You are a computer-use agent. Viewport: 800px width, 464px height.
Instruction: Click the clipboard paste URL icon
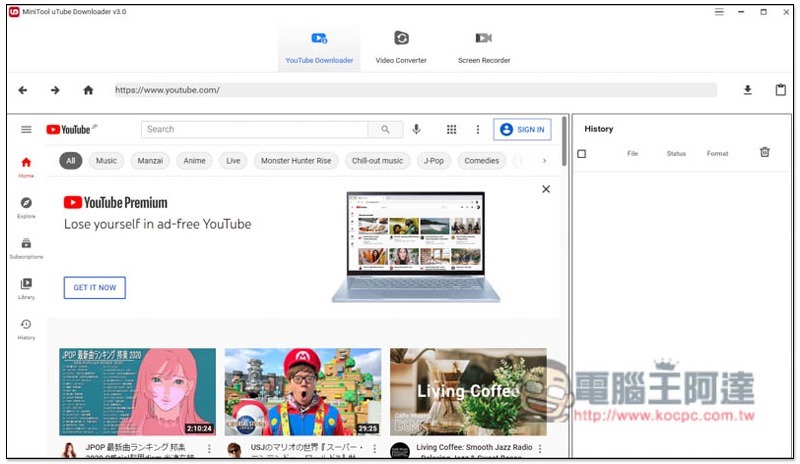[781, 90]
